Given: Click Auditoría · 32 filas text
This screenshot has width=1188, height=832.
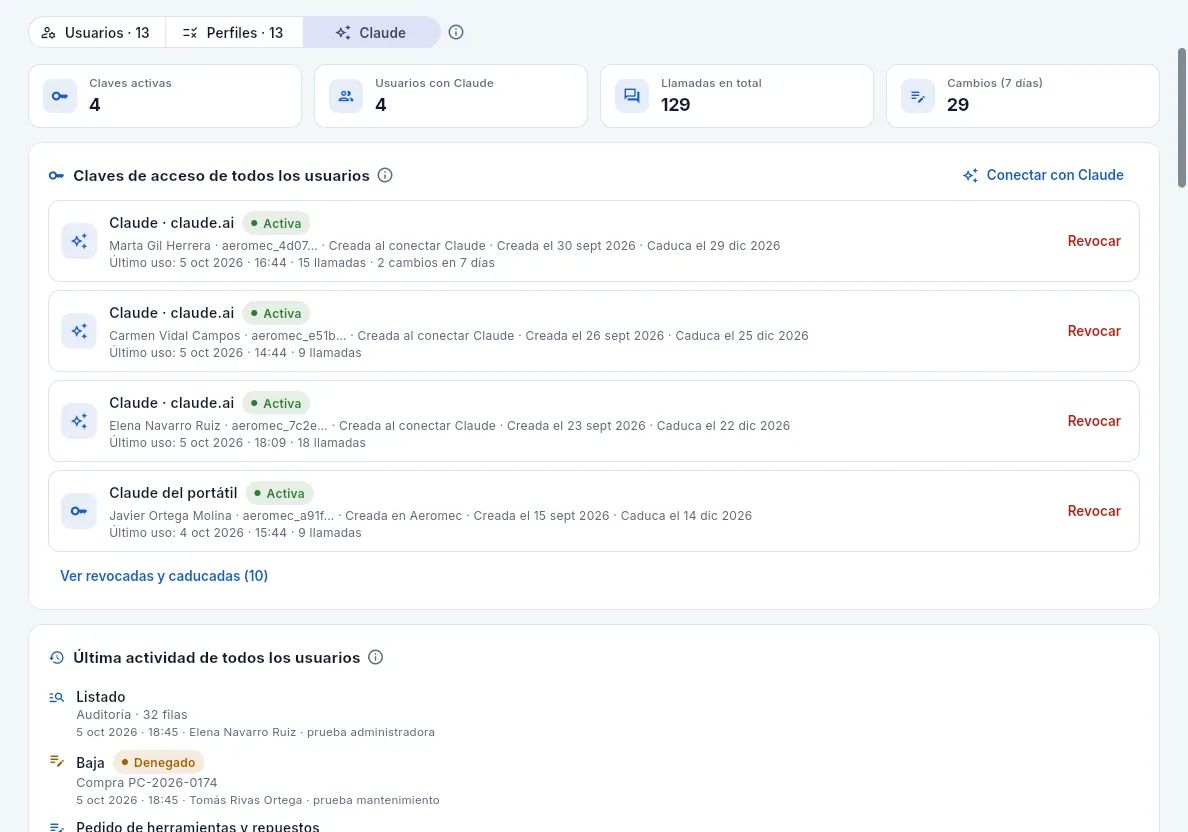Looking at the screenshot, I should [x=132, y=715].
